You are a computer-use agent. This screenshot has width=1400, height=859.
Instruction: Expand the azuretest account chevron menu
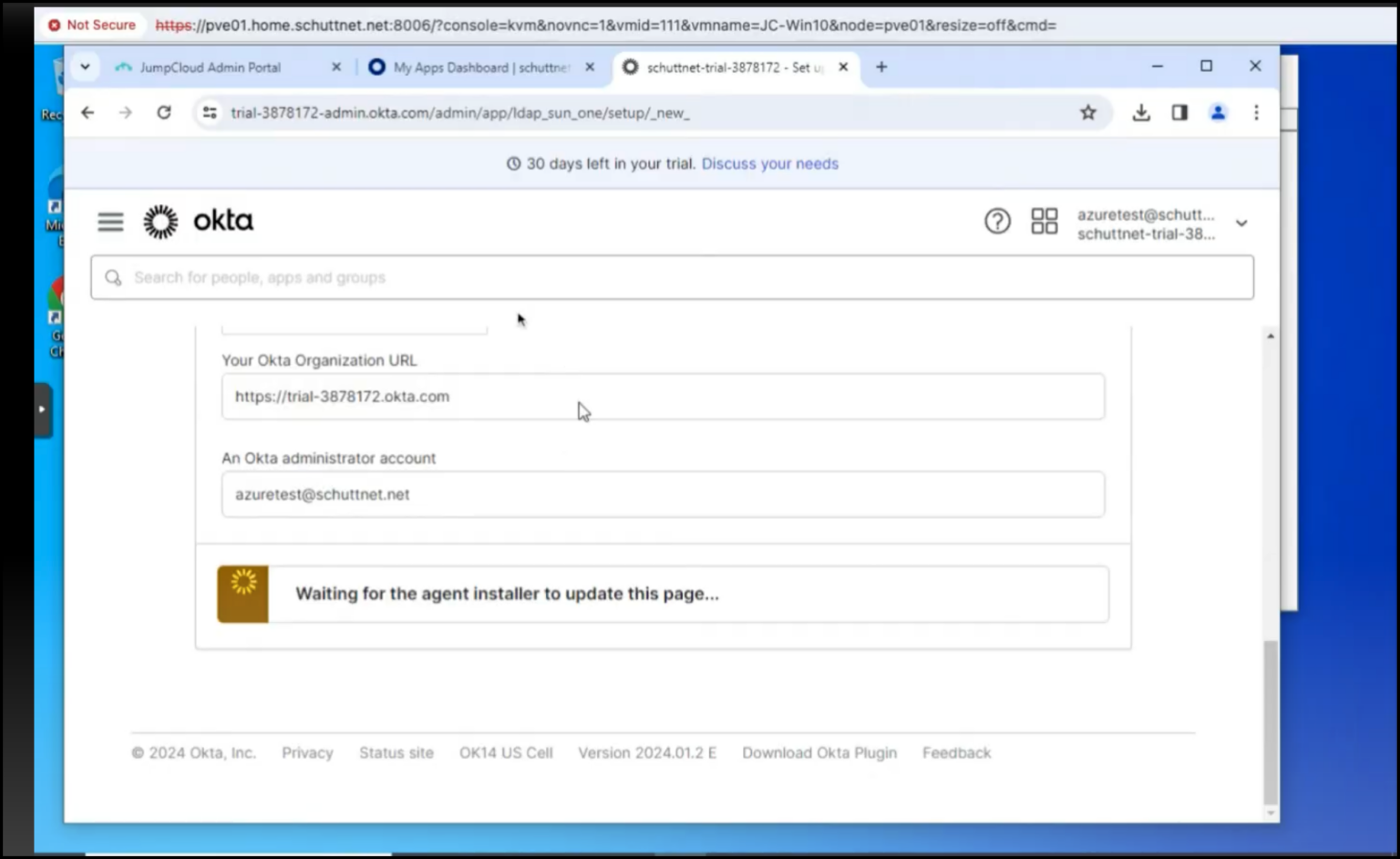1241,223
